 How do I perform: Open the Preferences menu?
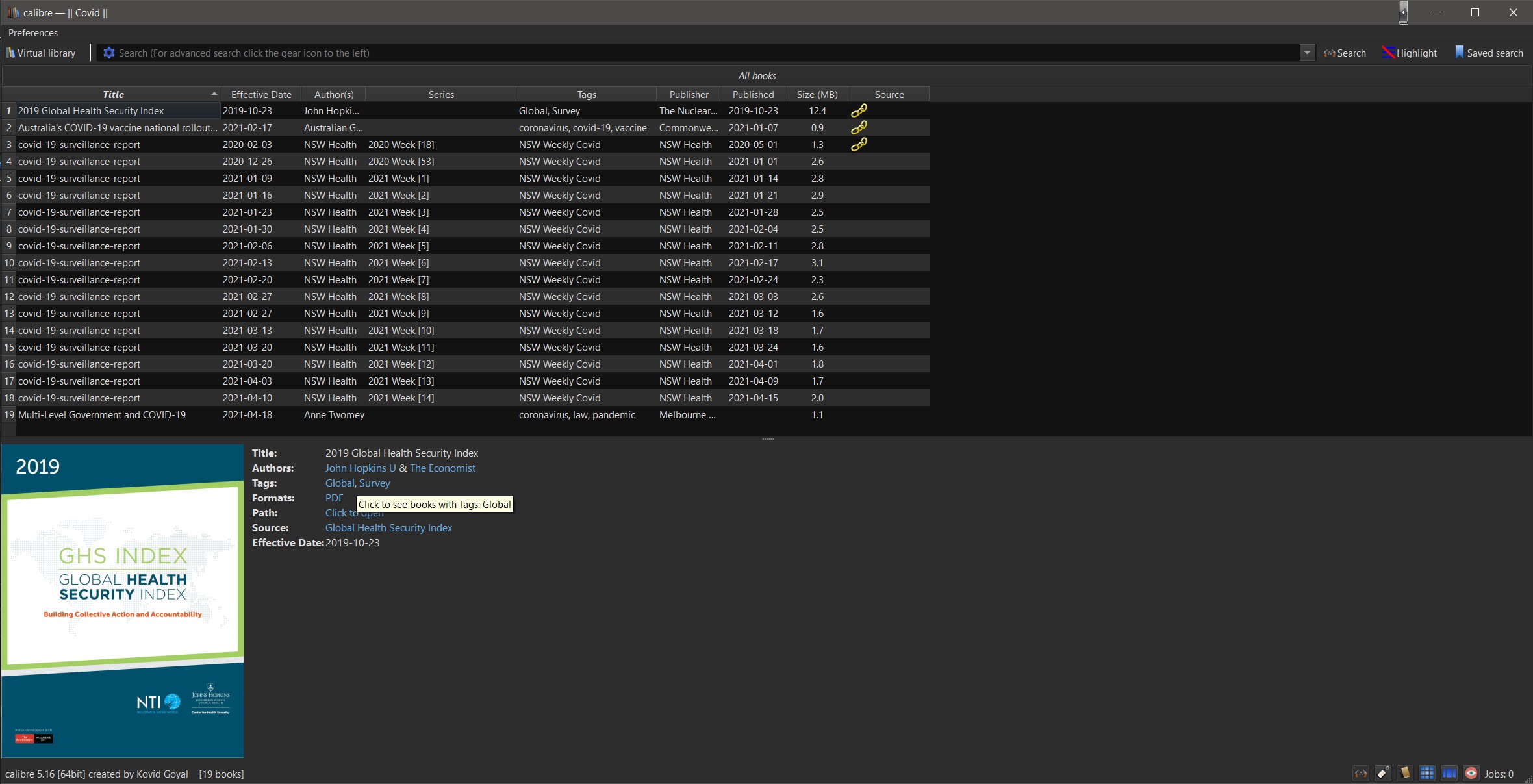[x=33, y=32]
